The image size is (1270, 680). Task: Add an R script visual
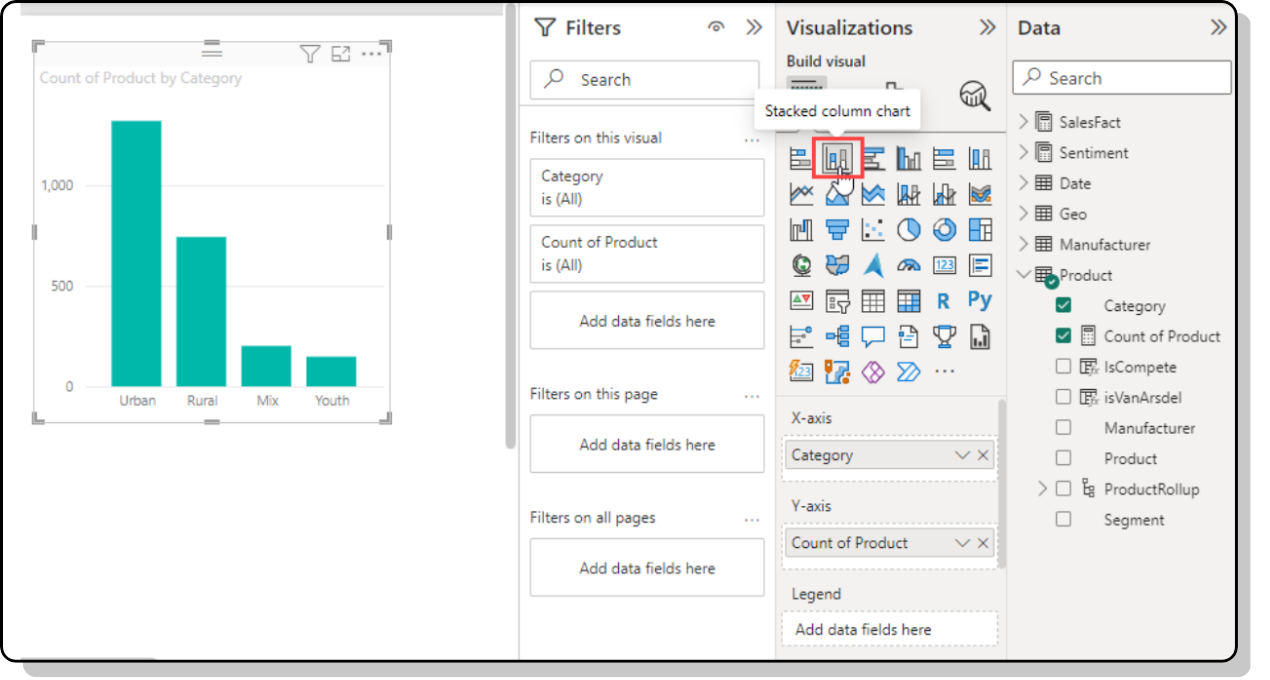(x=943, y=301)
